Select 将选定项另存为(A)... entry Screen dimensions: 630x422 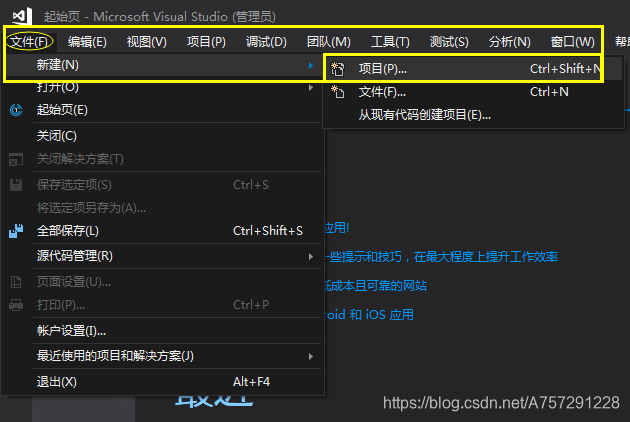(162, 208)
